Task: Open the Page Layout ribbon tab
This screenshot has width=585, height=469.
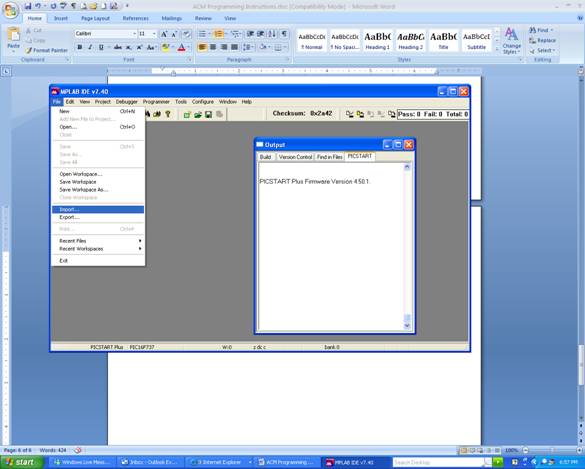Action: coord(95,18)
